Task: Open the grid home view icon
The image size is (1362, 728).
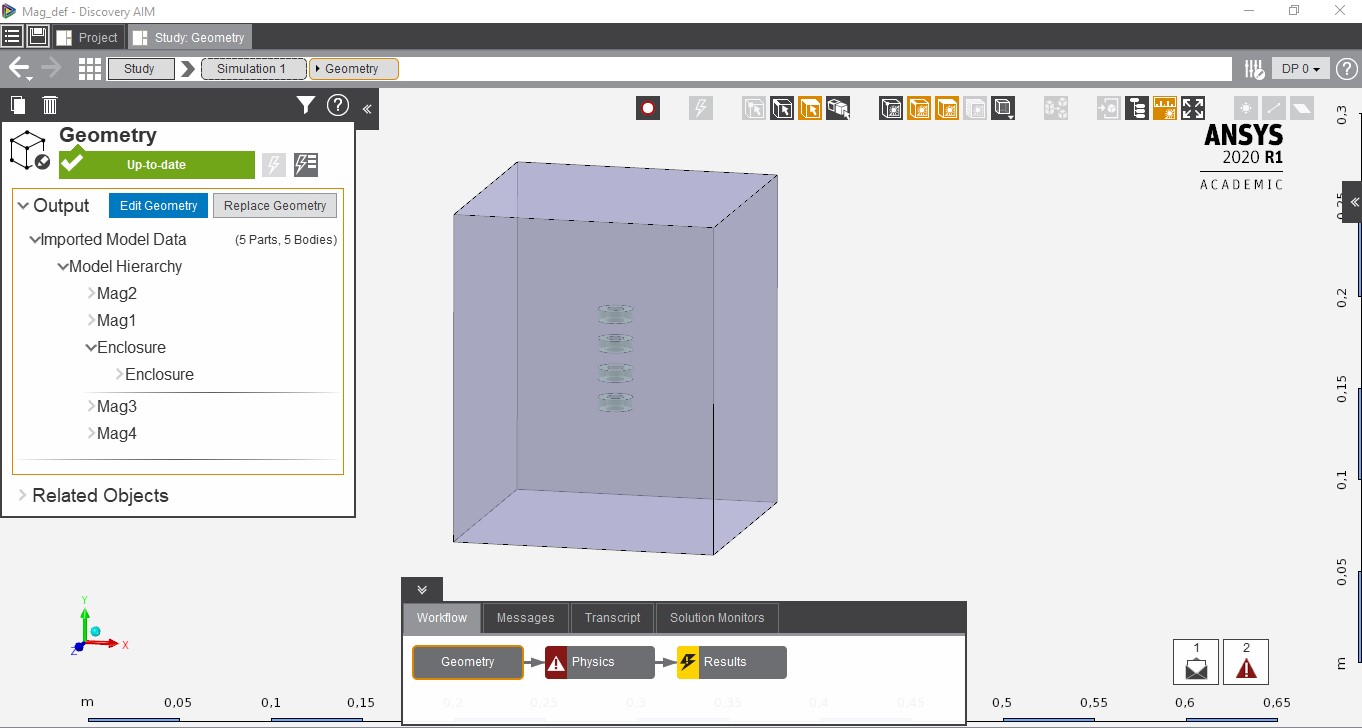Action: point(90,69)
